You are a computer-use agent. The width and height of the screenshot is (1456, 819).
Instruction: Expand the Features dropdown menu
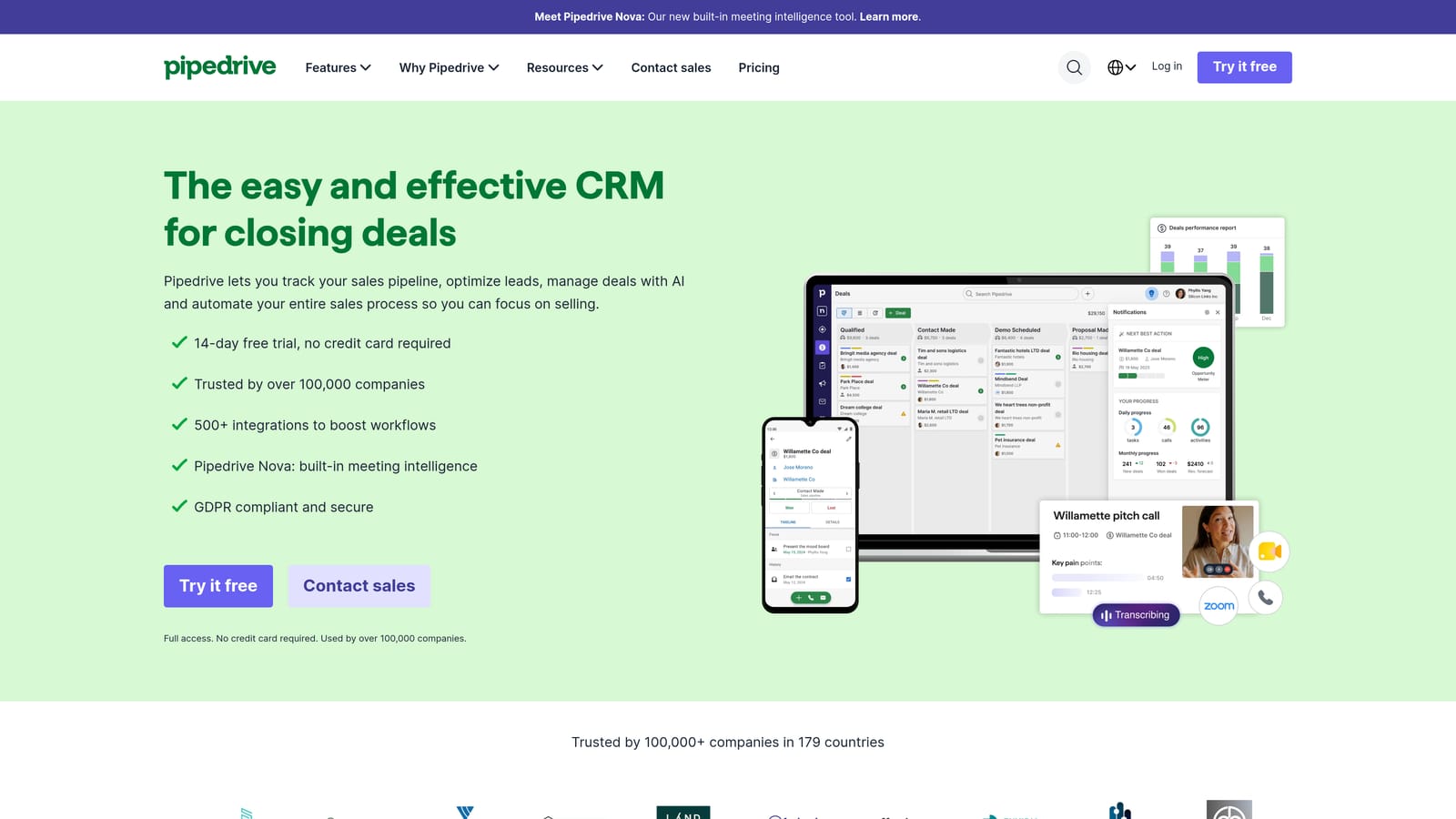coord(339,67)
